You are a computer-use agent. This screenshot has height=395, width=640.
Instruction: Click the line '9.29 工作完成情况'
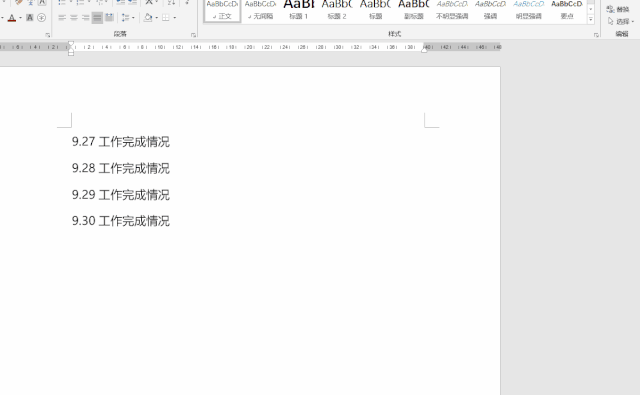pos(121,195)
